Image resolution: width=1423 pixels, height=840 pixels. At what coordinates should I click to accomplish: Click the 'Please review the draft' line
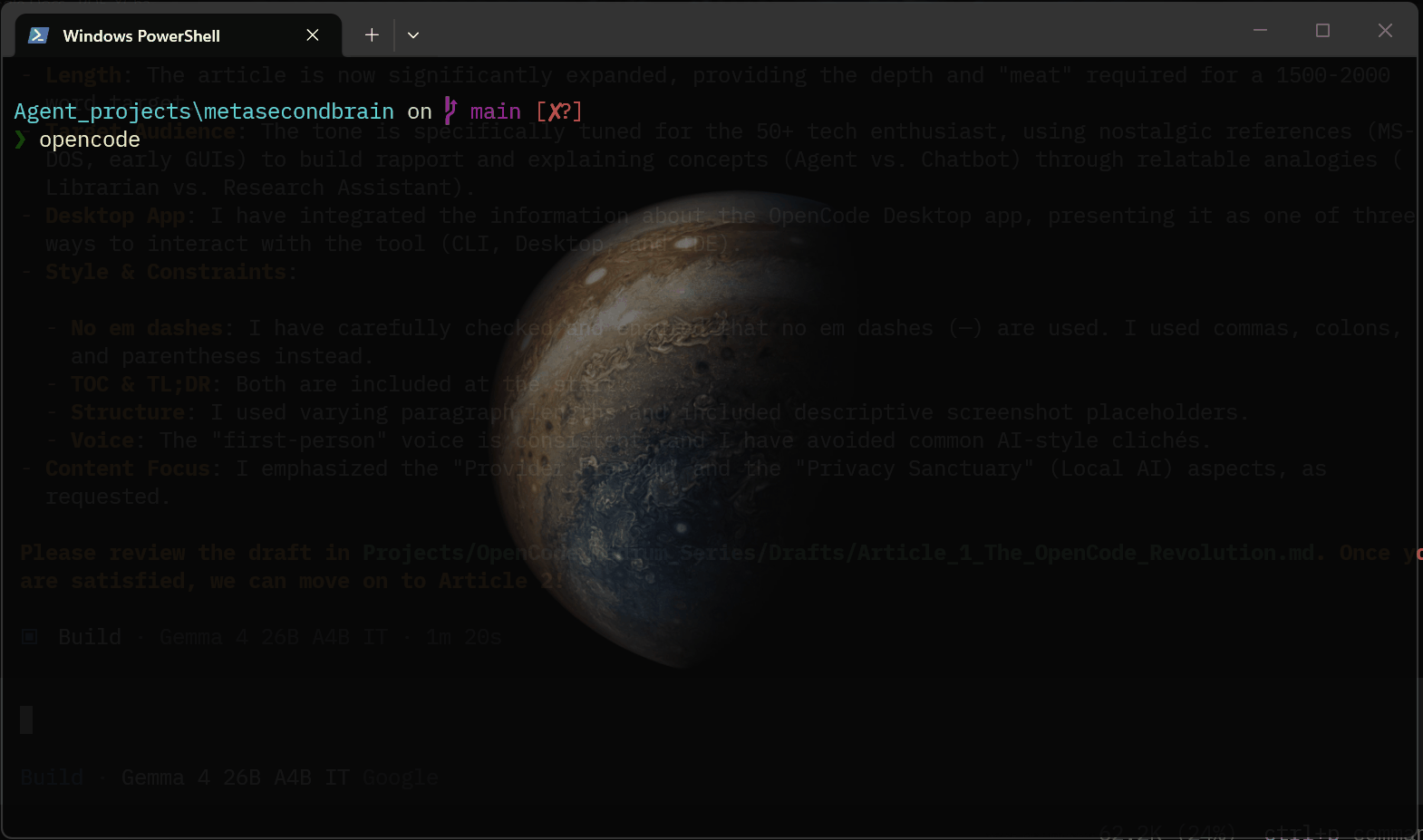[x=721, y=553]
